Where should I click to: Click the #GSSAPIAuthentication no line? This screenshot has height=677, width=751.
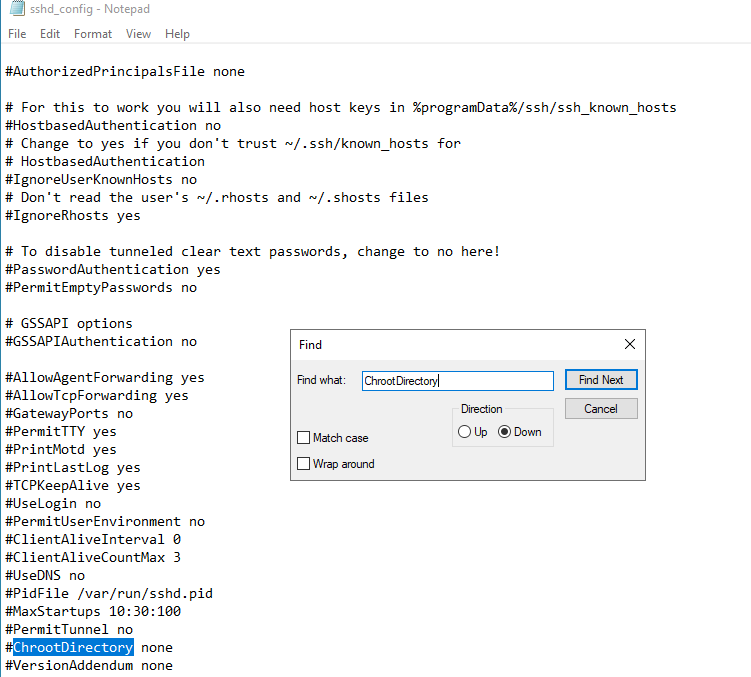(101, 342)
